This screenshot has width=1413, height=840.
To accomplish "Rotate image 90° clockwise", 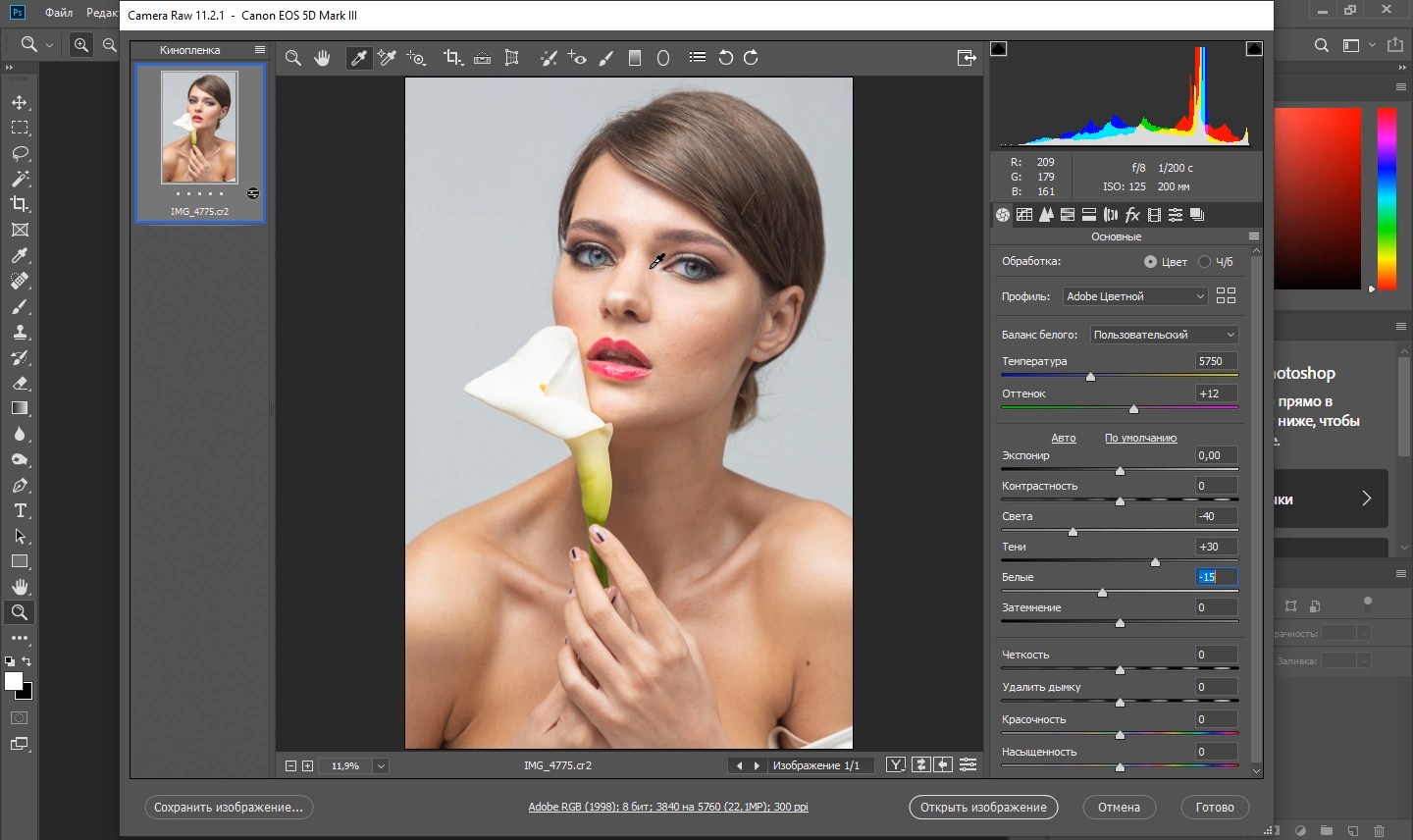I will coord(752,58).
